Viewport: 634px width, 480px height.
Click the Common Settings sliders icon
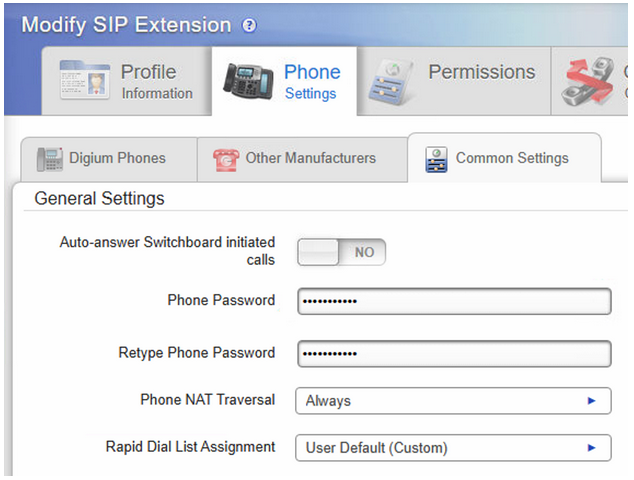[x=436, y=159]
